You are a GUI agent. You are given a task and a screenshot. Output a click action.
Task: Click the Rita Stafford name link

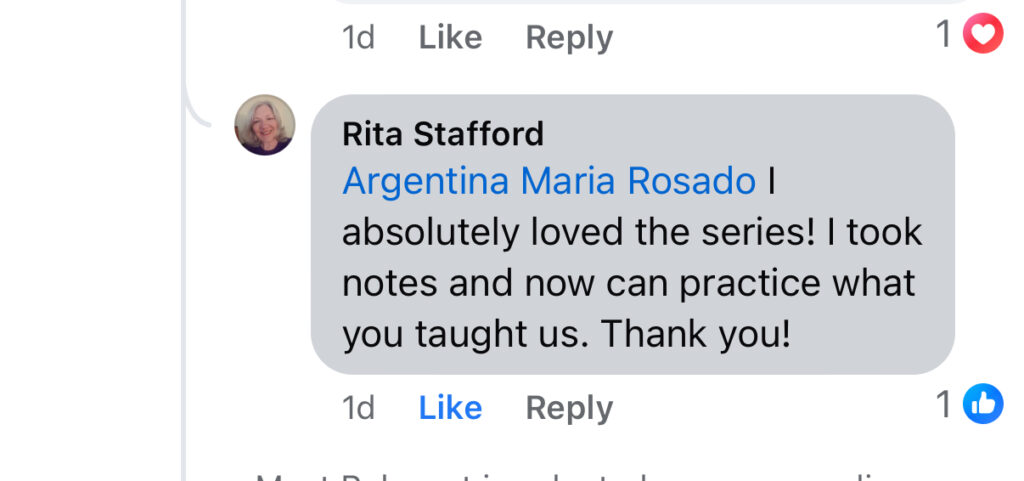coord(443,134)
